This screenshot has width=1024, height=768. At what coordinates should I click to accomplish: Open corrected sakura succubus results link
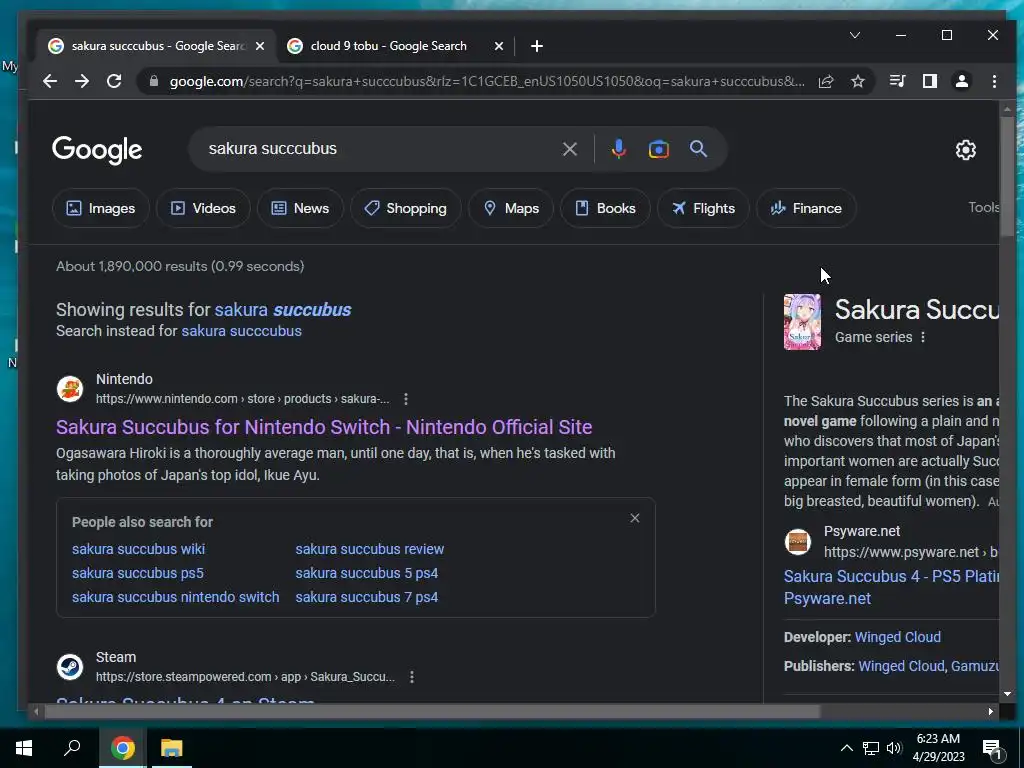[283, 310]
